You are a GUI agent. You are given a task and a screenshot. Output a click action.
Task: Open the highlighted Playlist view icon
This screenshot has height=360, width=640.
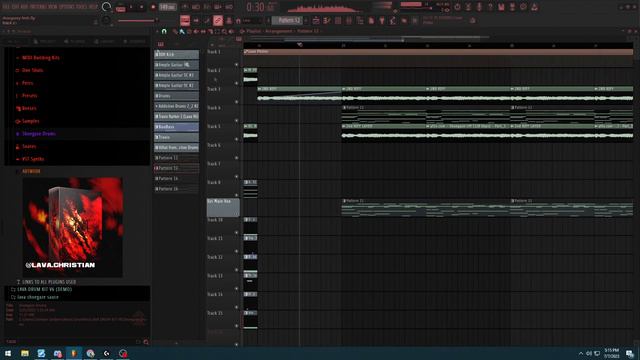click(x=185, y=20)
